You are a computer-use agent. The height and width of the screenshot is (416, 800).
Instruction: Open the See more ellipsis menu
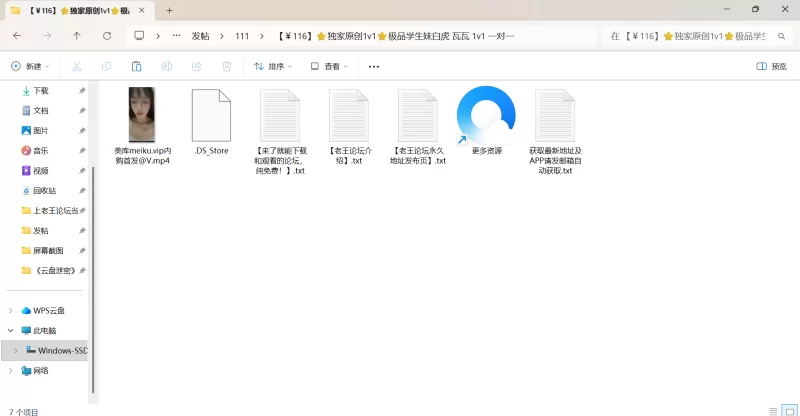(x=374, y=66)
